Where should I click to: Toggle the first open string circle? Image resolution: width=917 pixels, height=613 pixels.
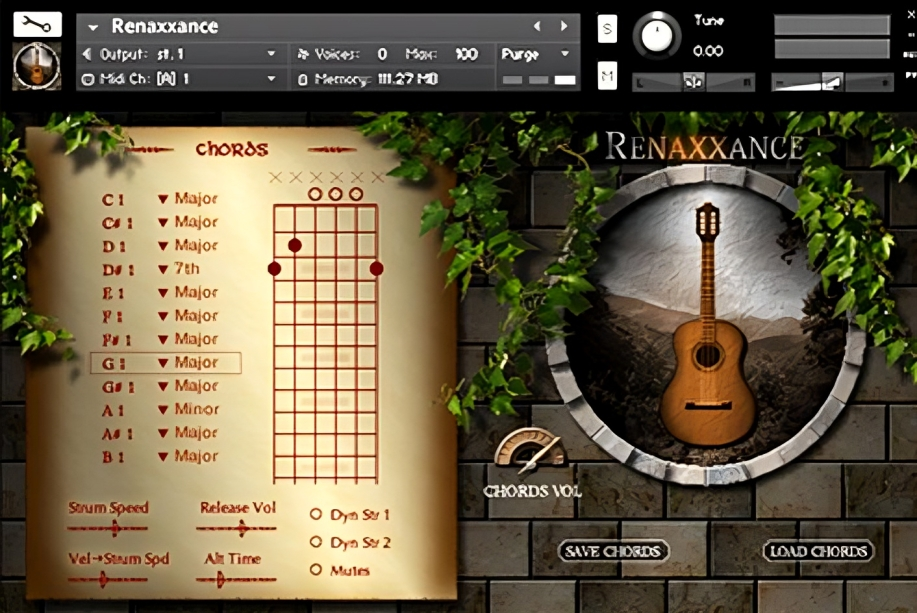pyautogui.click(x=315, y=194)
